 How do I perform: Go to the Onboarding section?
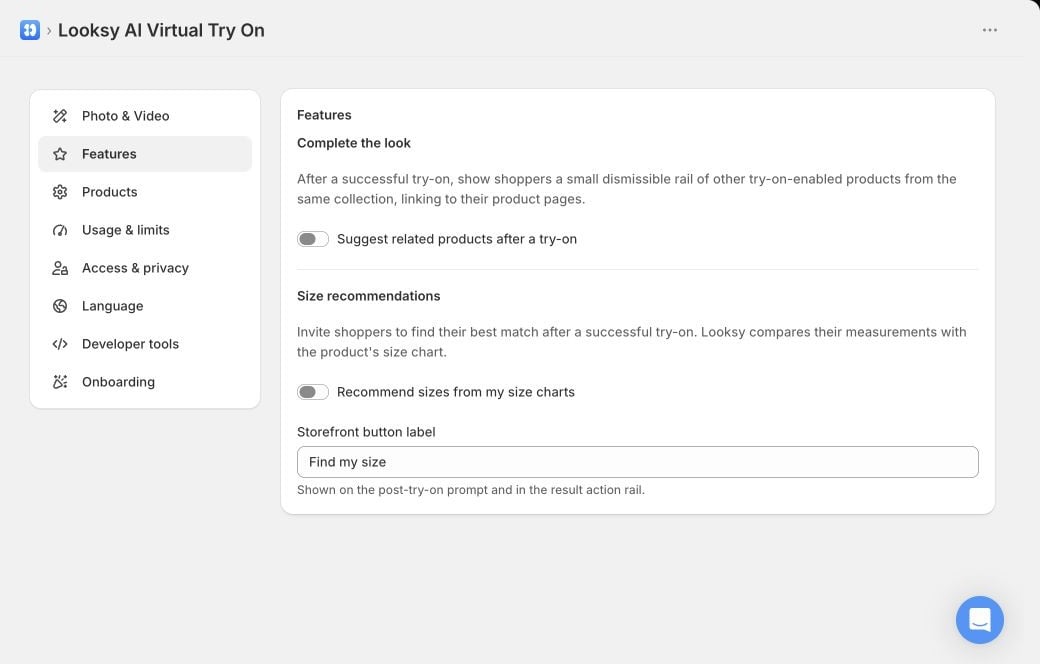(145, 382)
